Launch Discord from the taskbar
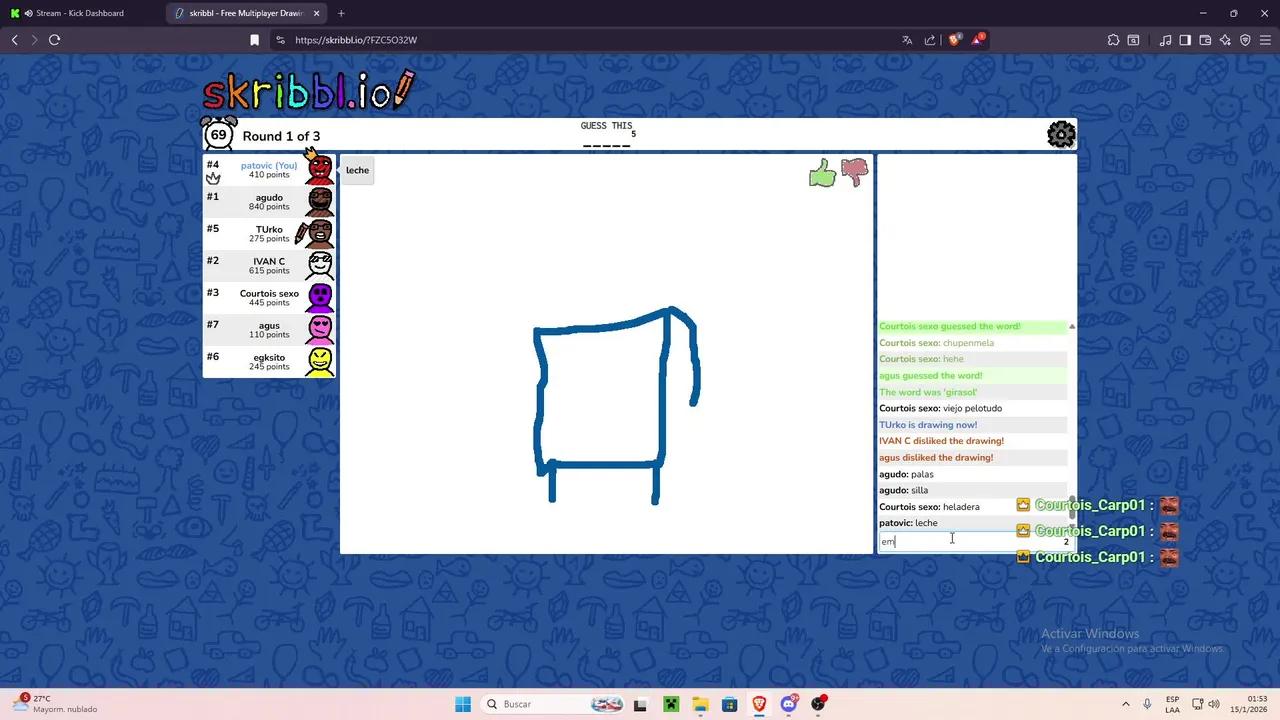 tap(787, 704)
